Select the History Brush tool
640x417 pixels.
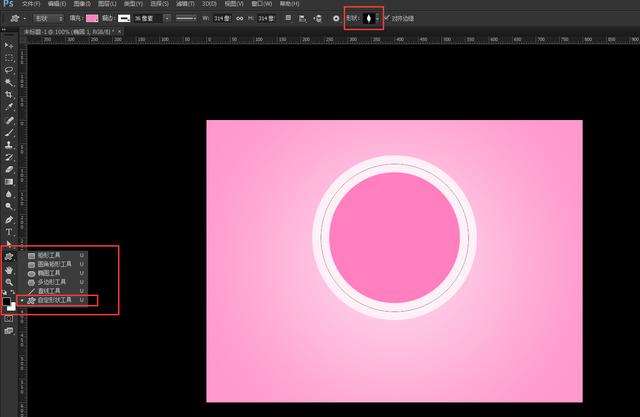(x=9, y=157)
